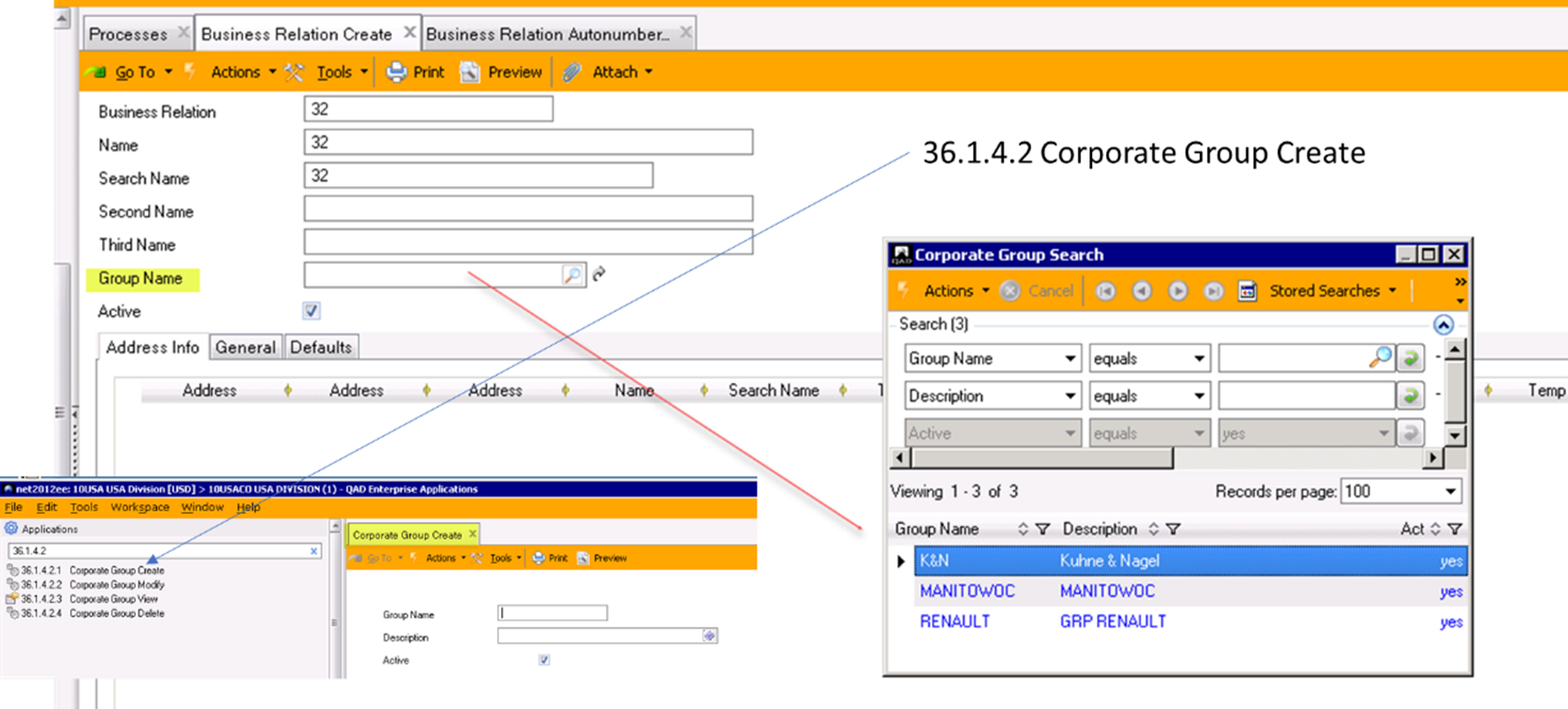Click the Group Name field lookup magnifier
The width and height of the screenshot is (1568, 709).
coord(572,275)
